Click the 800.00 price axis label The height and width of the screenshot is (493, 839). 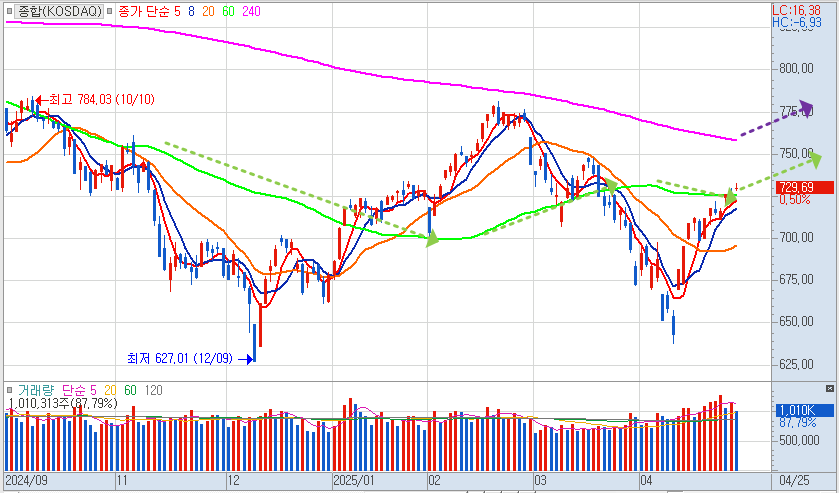(x=797, y=69)
